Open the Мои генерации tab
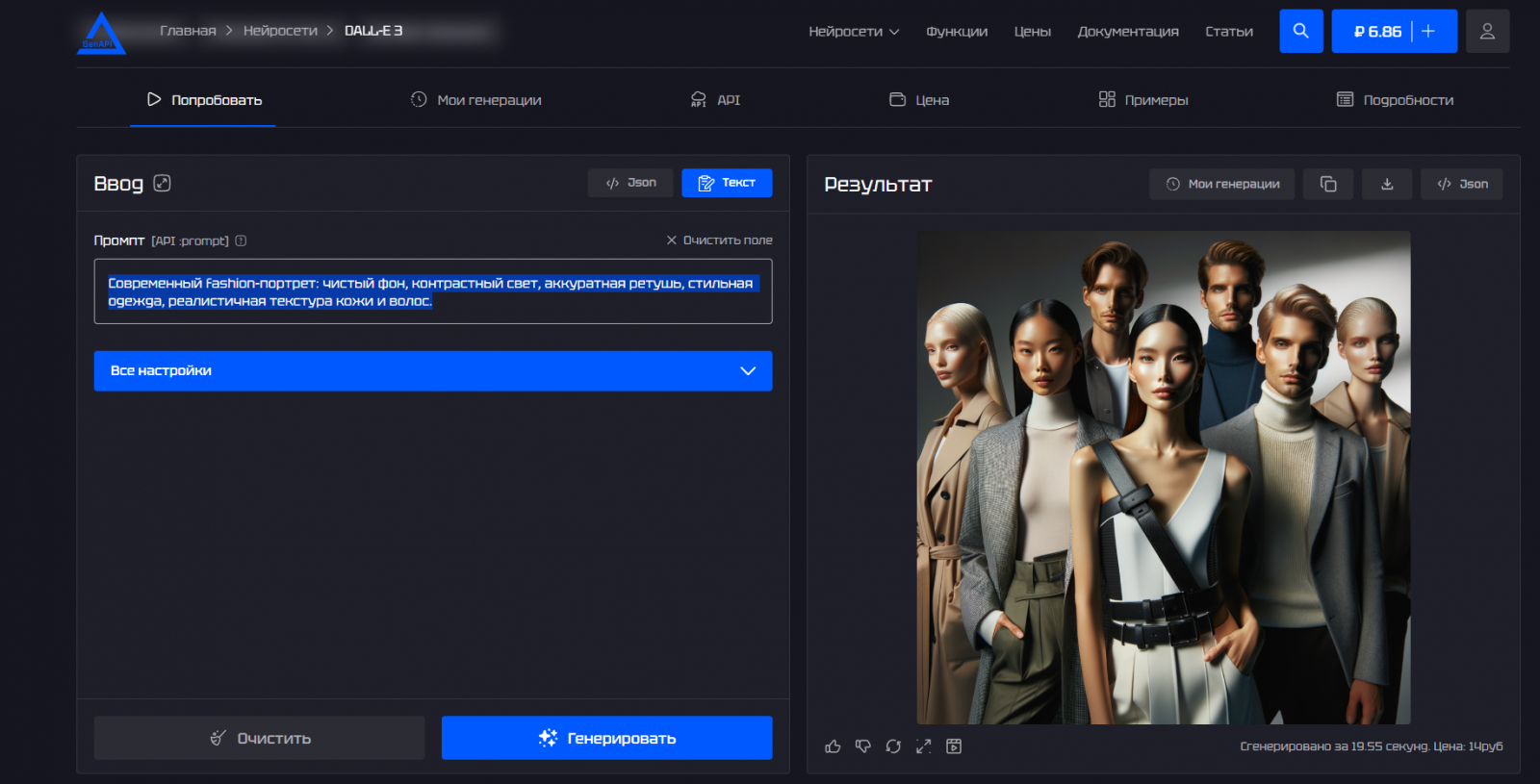 (475, 100)
